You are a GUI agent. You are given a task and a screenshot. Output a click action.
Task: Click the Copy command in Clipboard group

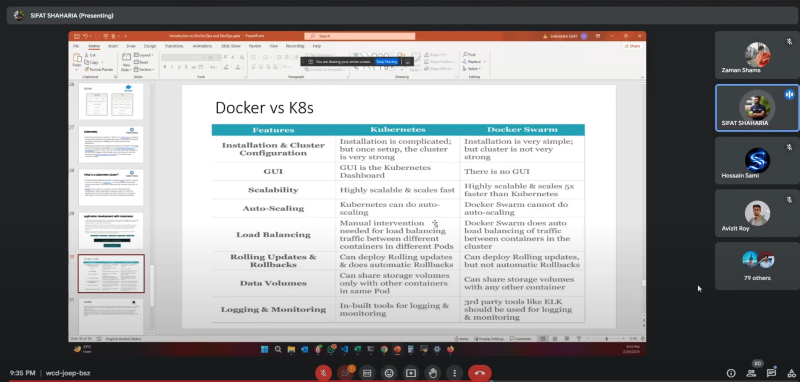pos(93,62)
